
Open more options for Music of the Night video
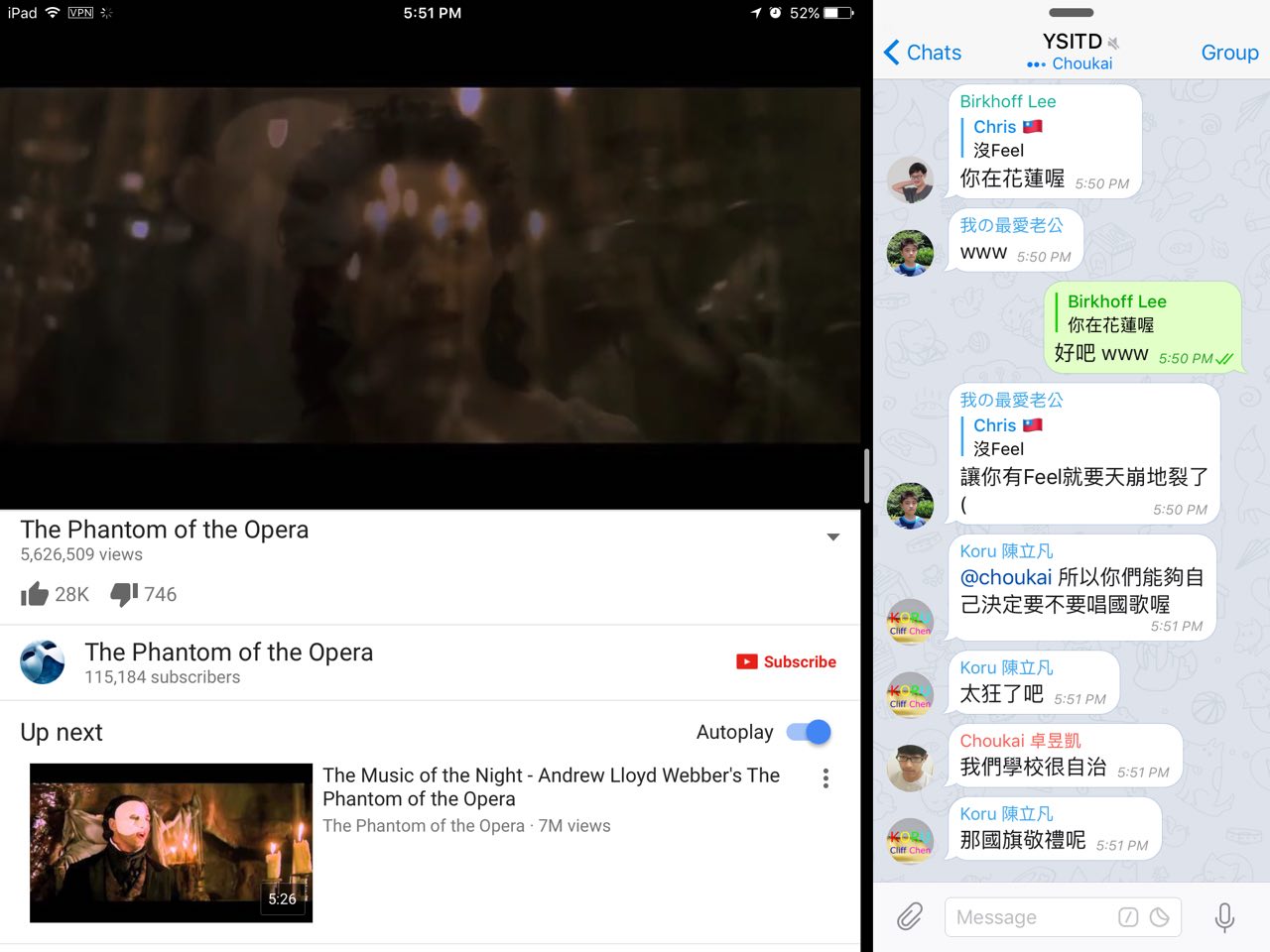[825, 778]
